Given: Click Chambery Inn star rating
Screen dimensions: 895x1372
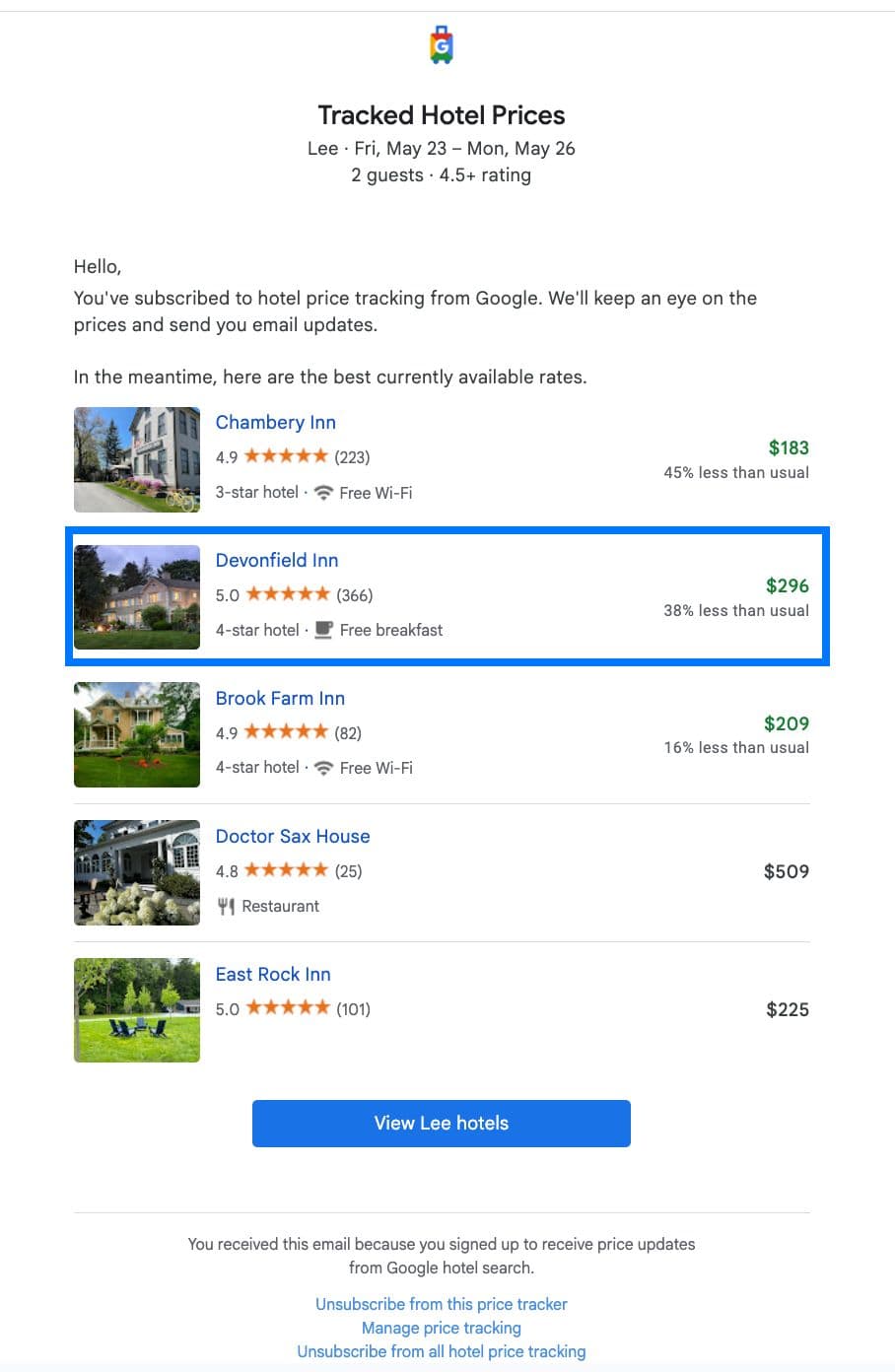Looking at the screenshot, I should coord(286,456).
